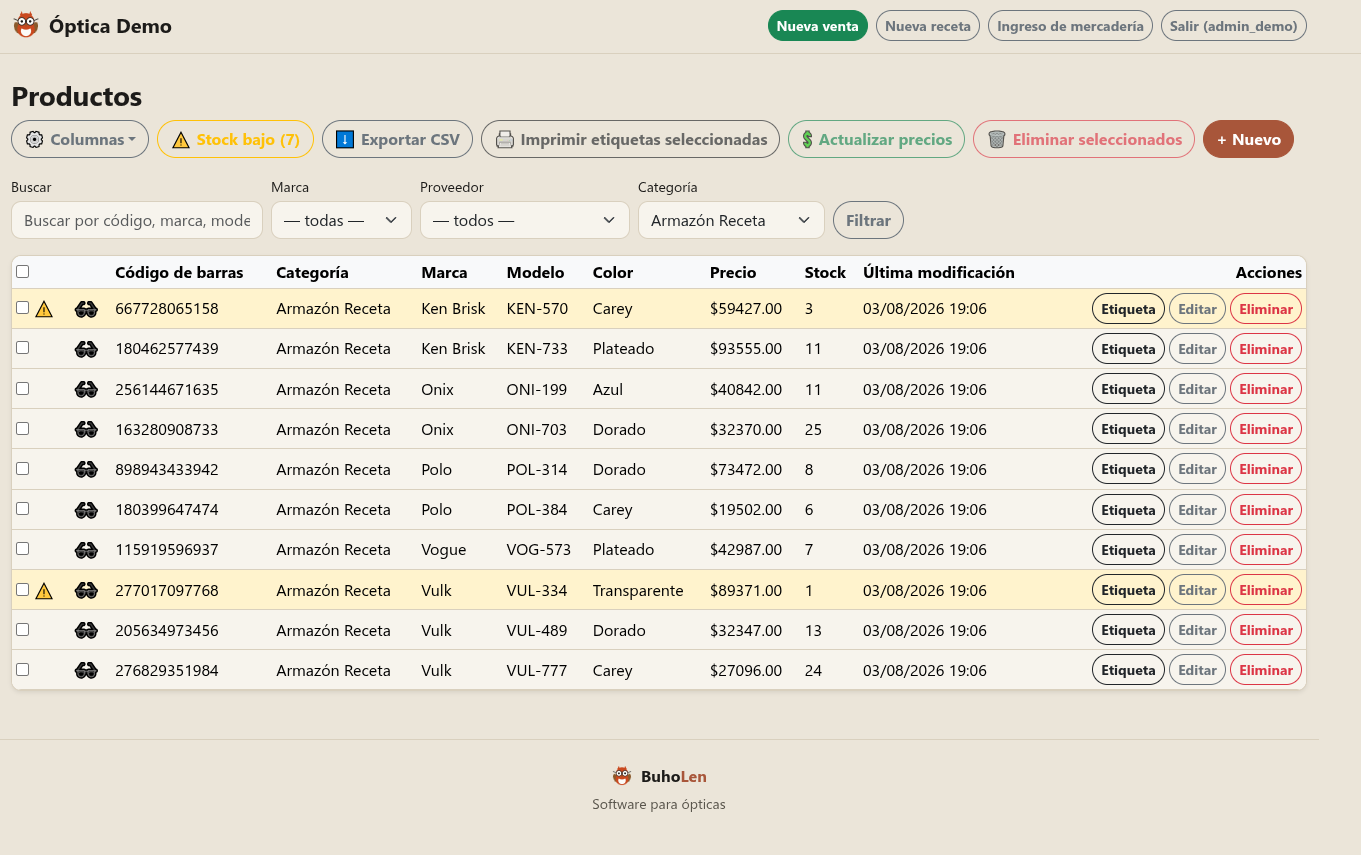Click the glasses icon for VUL-777
The width and height of the screenshot is (1361, 855).
(86, 670)
